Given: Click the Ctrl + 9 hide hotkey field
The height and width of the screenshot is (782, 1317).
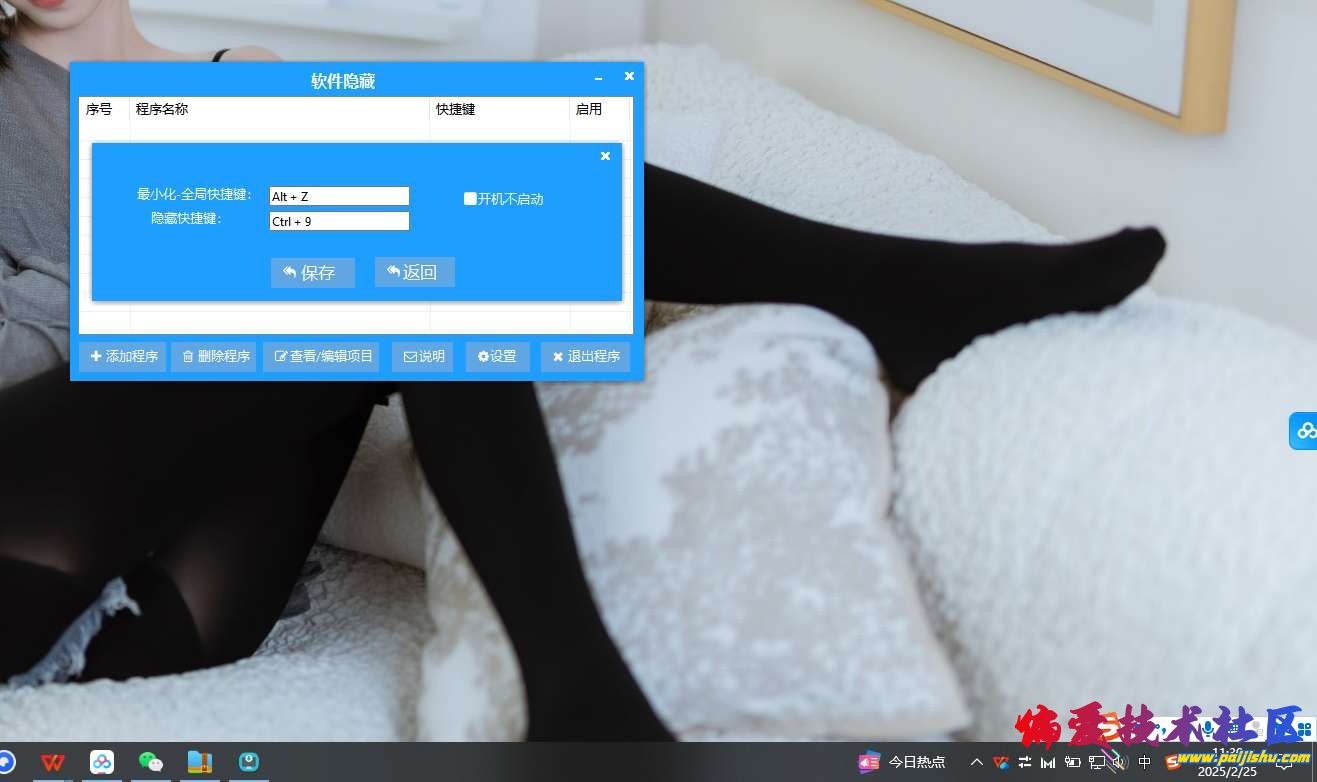Looking at the screenshot, I should tap(339, 221).
